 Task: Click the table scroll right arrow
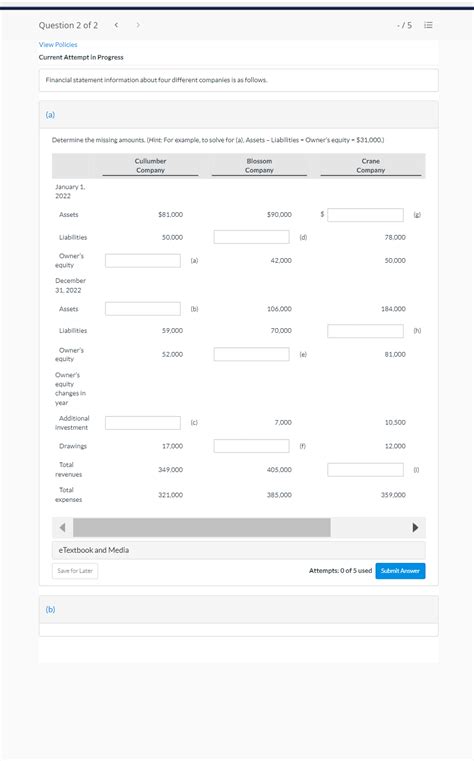[x=415, y=528]
